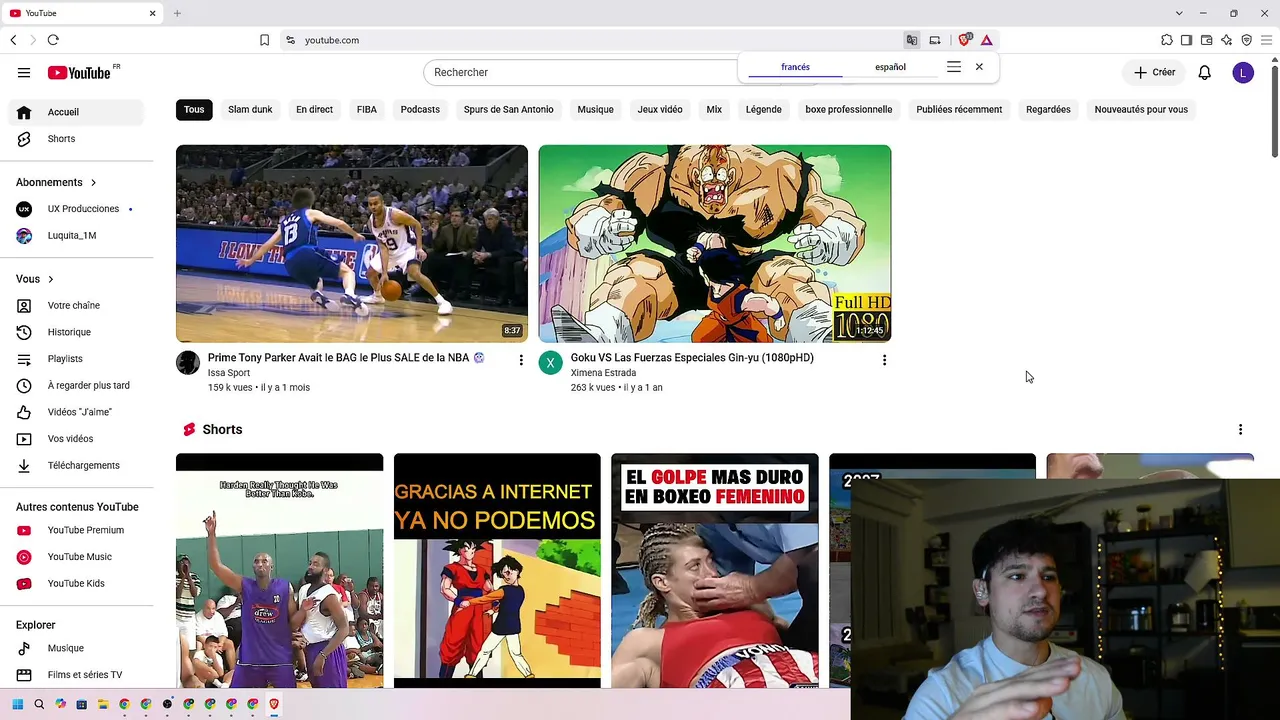Viewport: 1280px width, 720px height.
Task: Open the UX Producciones subscription
Action: point(81,209)
